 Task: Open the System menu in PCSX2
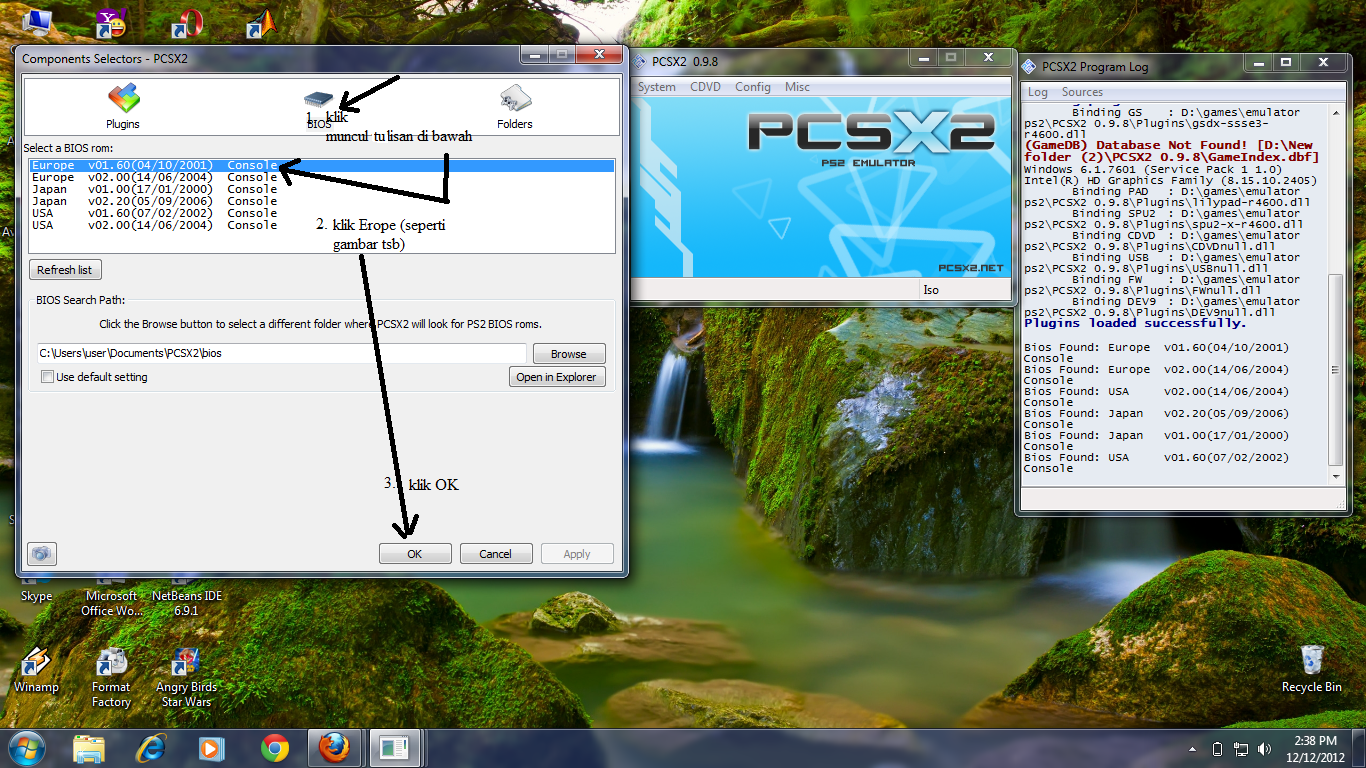(656, 87)
